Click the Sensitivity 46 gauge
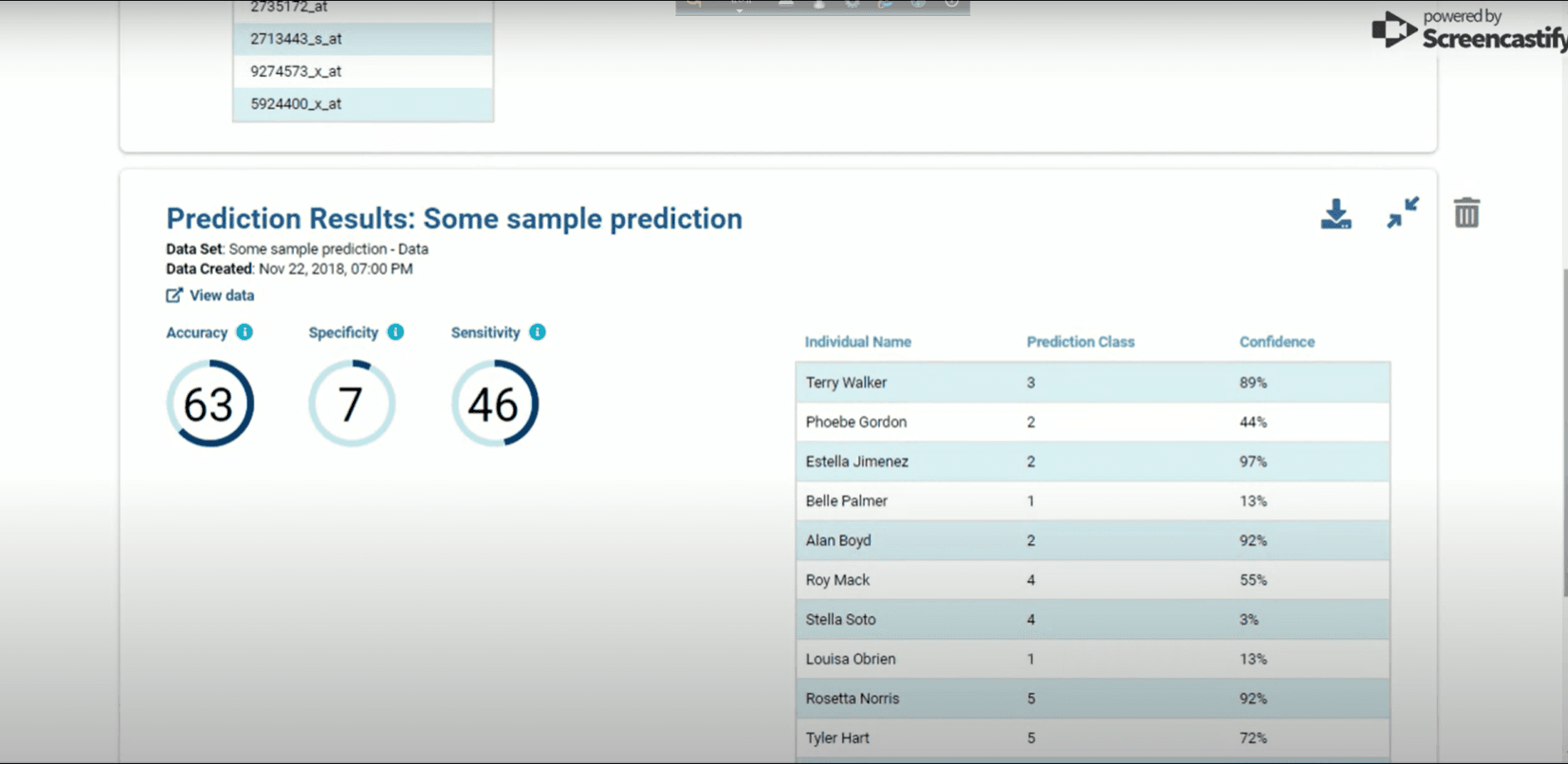This screenshot has height=764, width=1568. [x=495, y=404]
